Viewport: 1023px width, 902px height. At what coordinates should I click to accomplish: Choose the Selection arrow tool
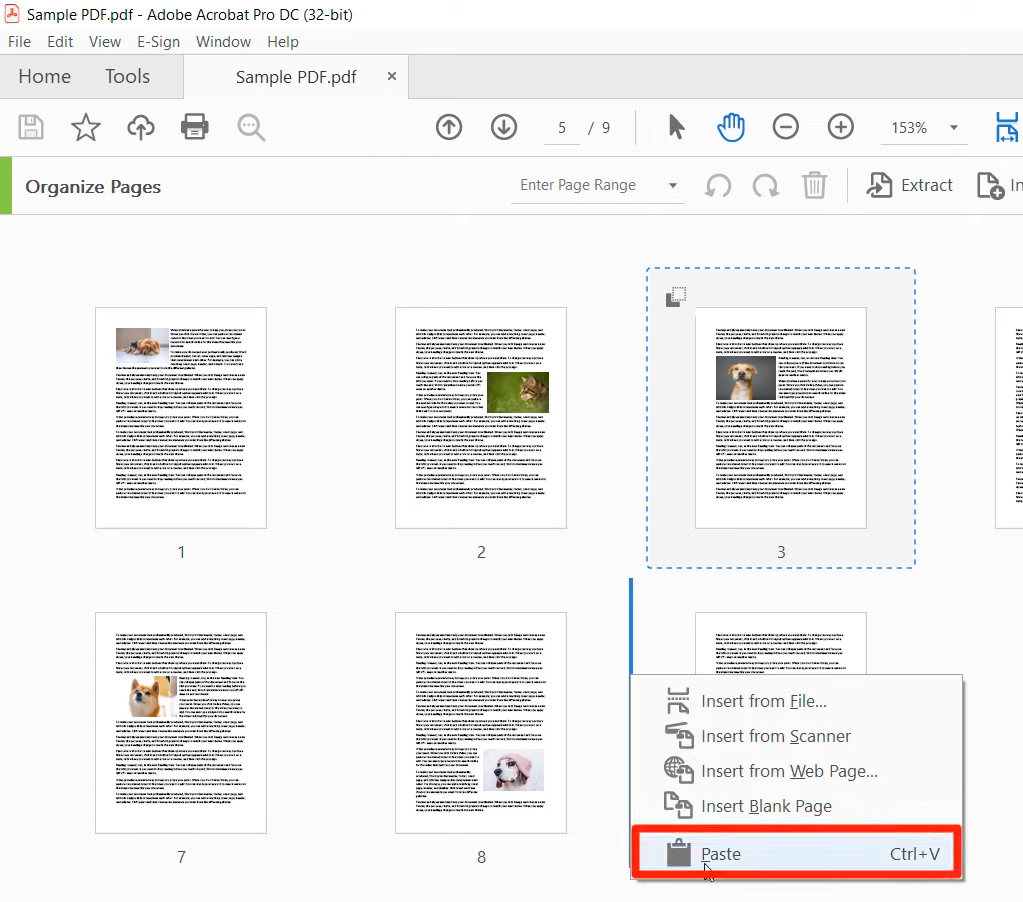(x=676, y=127)
